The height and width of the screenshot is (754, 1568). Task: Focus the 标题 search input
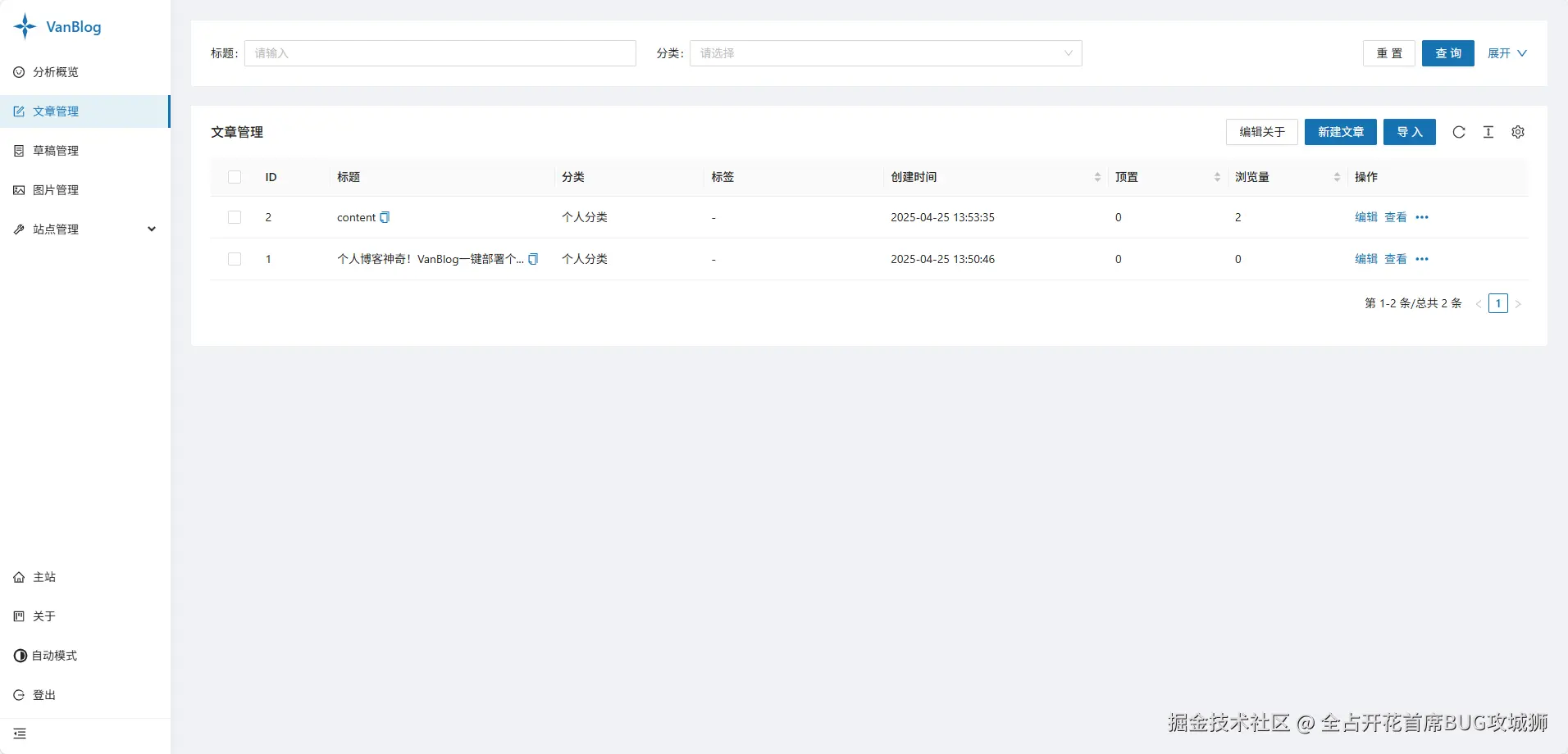click(x=440, y=53)
